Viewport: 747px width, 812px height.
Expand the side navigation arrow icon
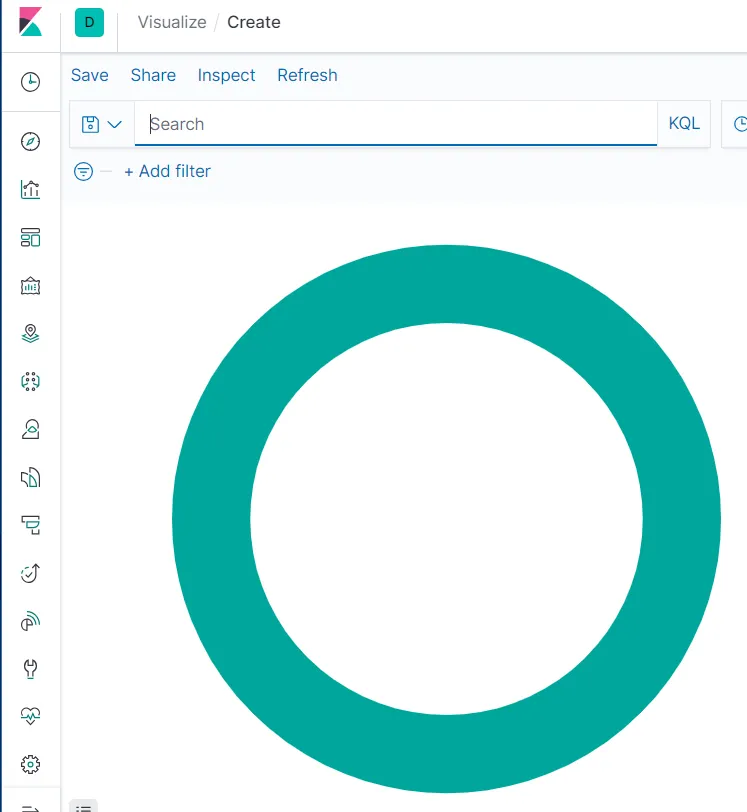pyautogui.click(x=31, y=808)
